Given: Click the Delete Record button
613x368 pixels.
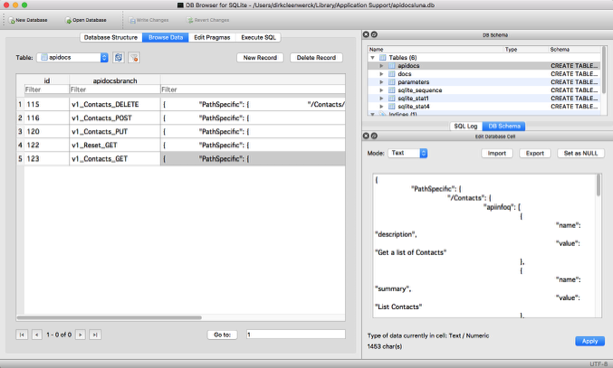Looking at the screenshot, I should [316, 57].
